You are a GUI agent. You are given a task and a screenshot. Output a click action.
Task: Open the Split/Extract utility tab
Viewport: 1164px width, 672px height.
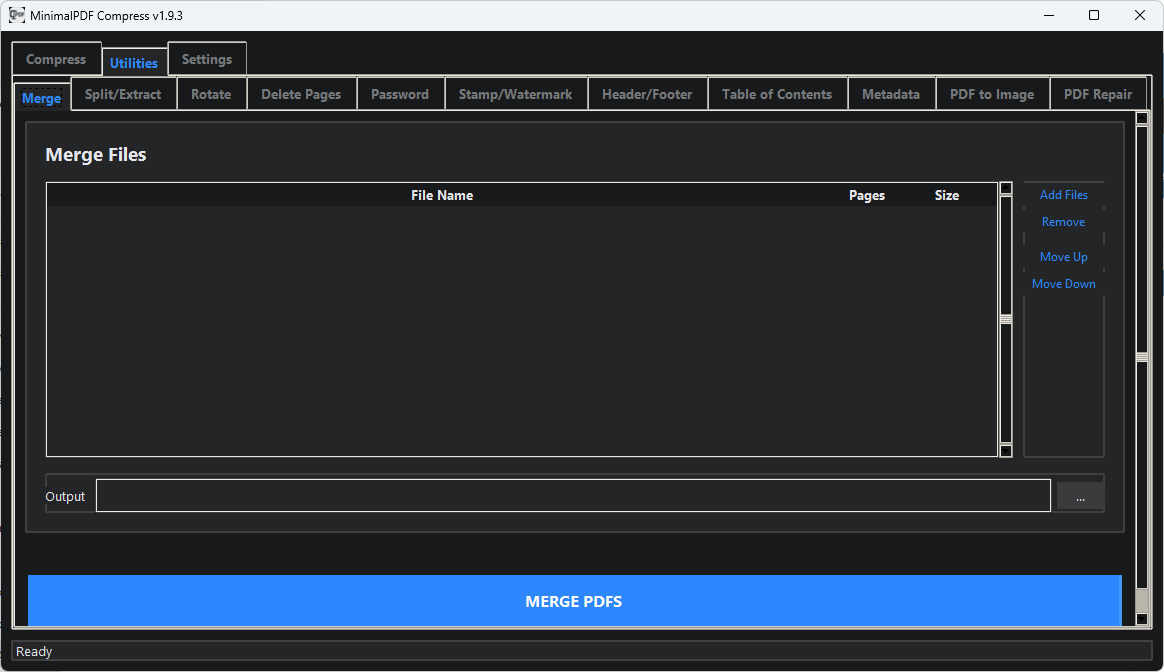tap(123, 94)
